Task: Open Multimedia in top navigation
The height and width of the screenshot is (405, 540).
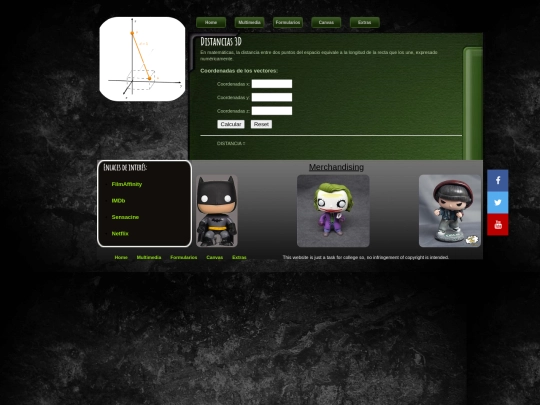Action: [x=249, y=22]
